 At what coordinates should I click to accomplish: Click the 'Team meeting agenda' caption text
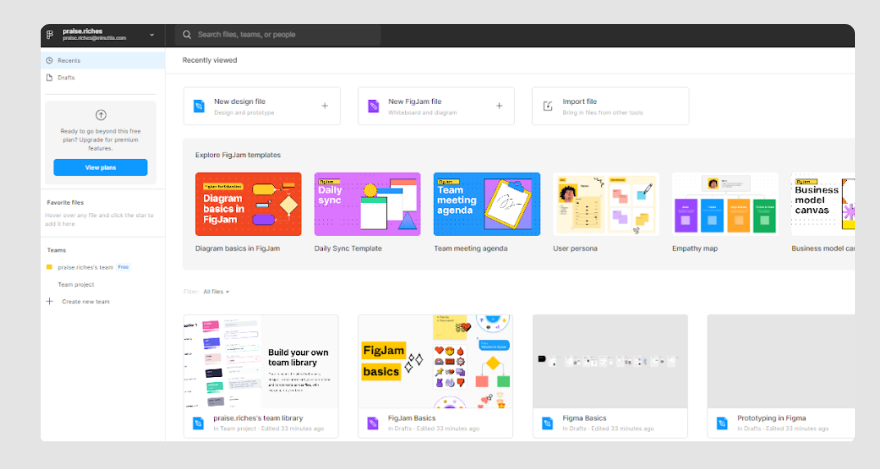[x=470, y=249]
